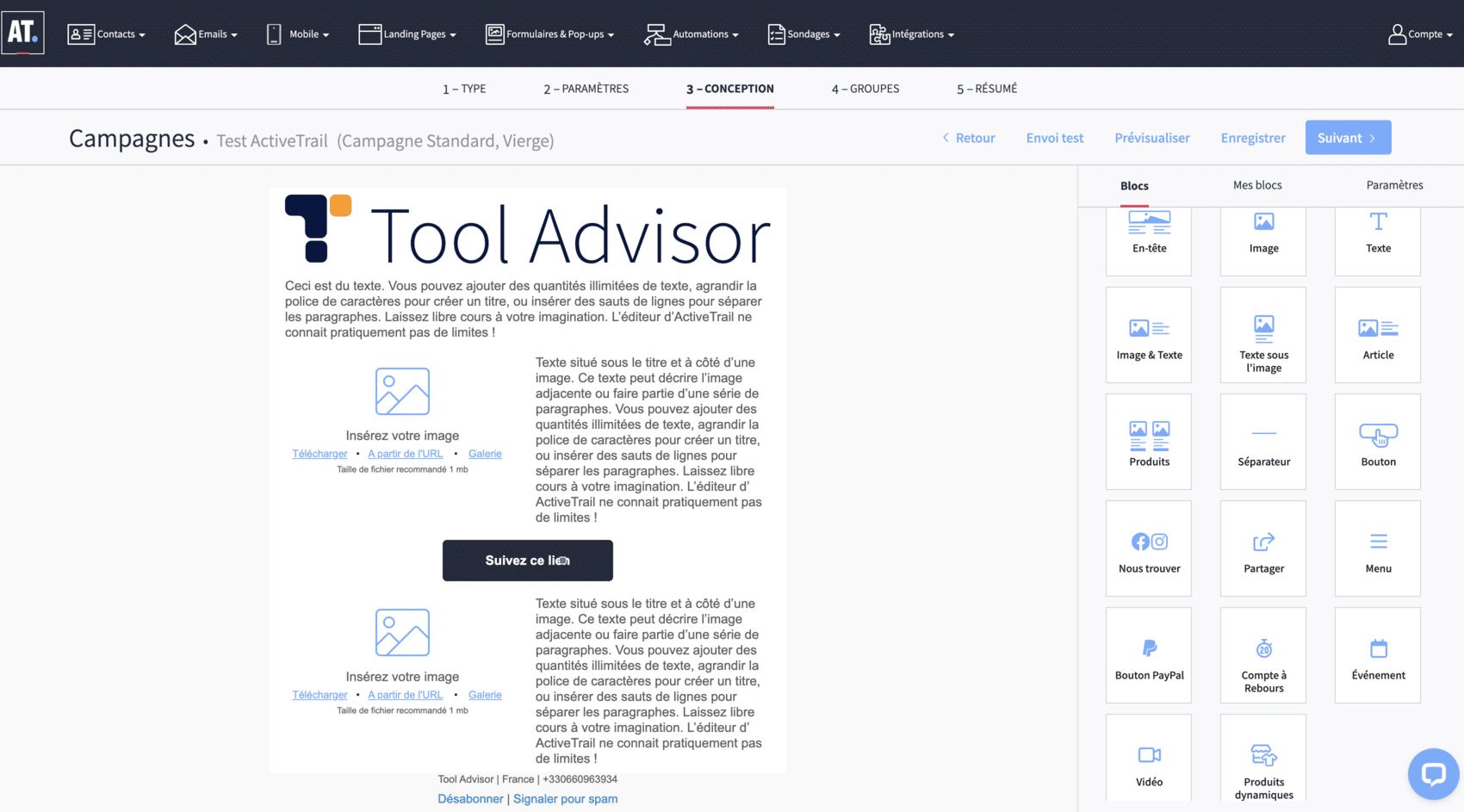Insert the Vidéo block
The width and height of the screenshot is (1464, 812).
[x=1149, y=759]
